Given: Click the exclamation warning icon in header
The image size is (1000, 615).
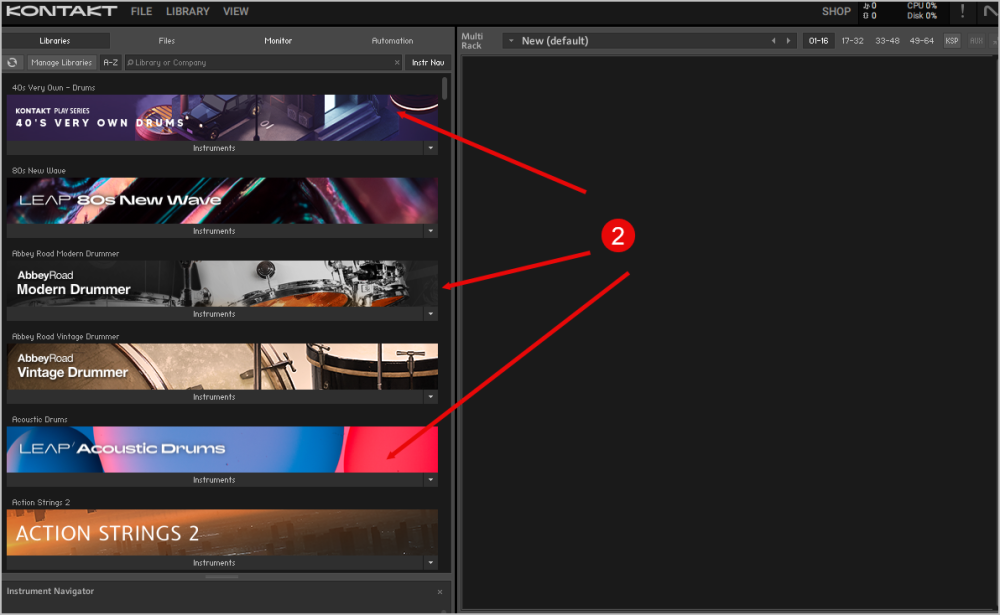Looking at the screenshot, I should pyautogui.click(x=962, y=11).
